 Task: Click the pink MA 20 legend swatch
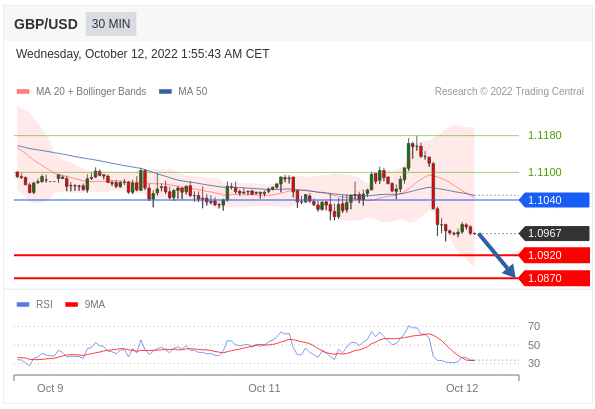coord(23,91)
